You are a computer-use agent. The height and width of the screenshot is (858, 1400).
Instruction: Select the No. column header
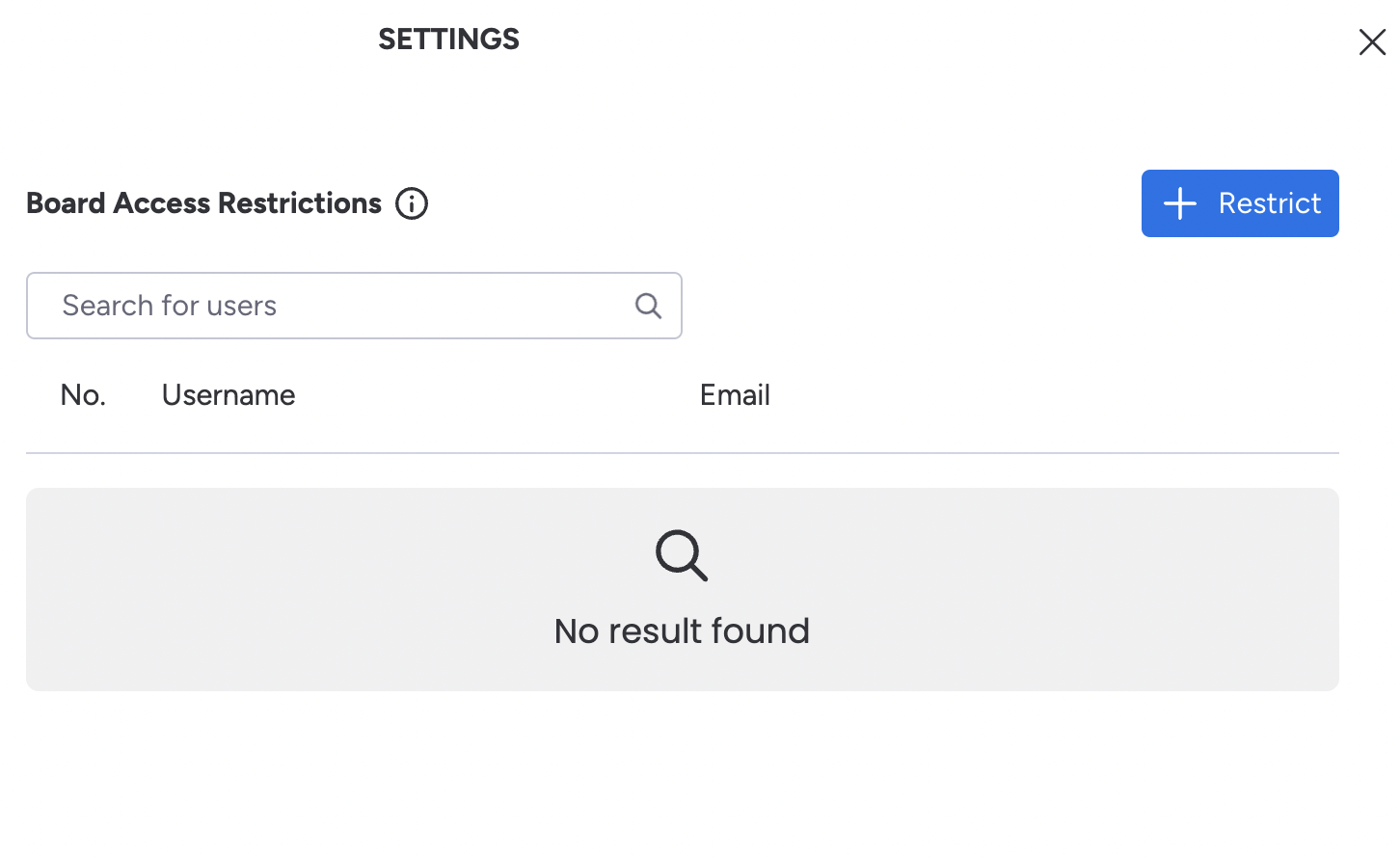(83, 394)
